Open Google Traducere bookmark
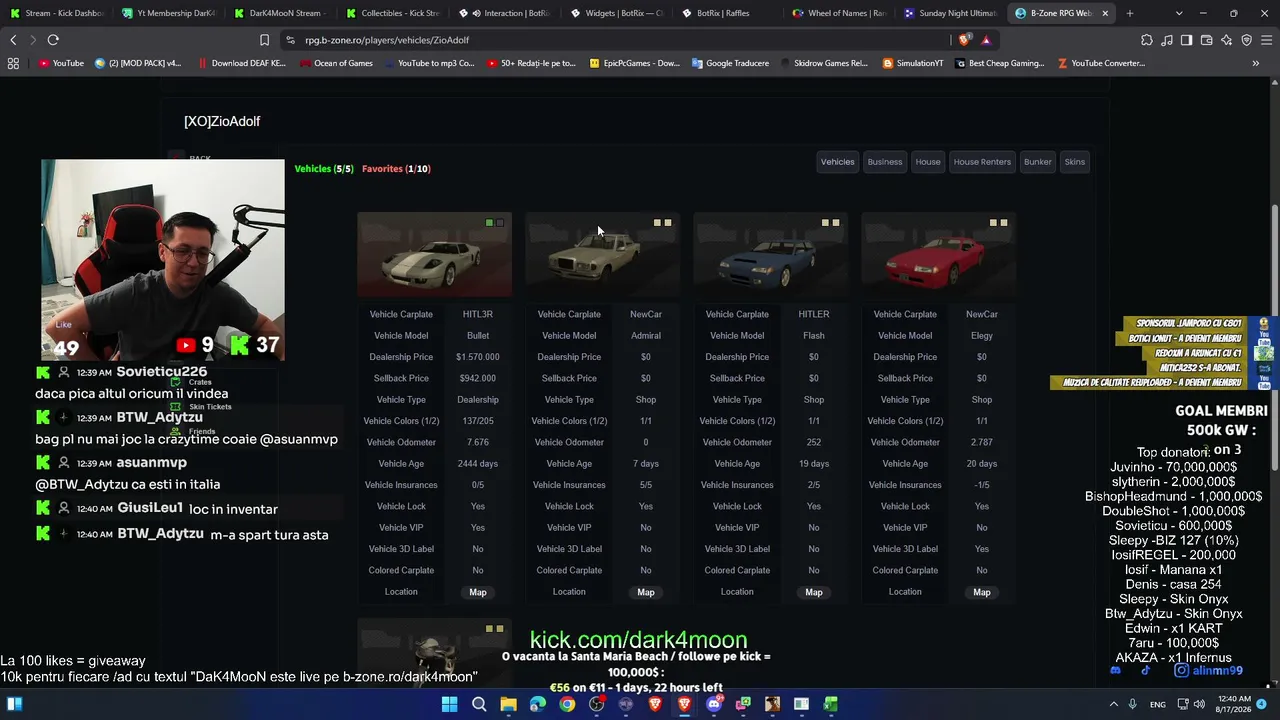Image resolution: width=1280 pixels, height=720 pixels. (729, 63)
